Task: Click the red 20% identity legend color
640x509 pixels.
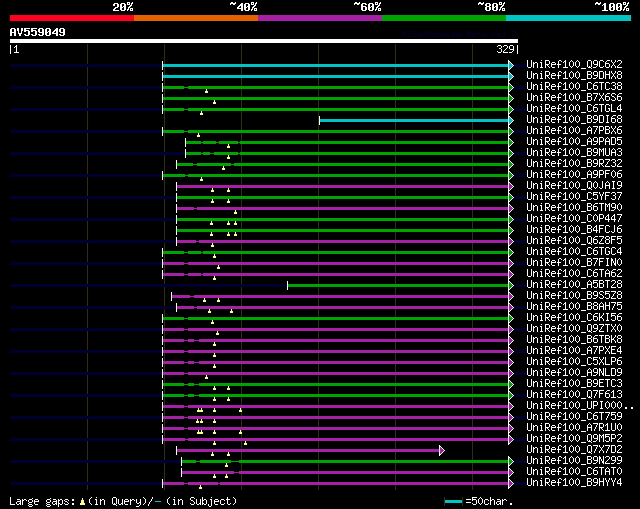Action: click(x=72, y=18)
